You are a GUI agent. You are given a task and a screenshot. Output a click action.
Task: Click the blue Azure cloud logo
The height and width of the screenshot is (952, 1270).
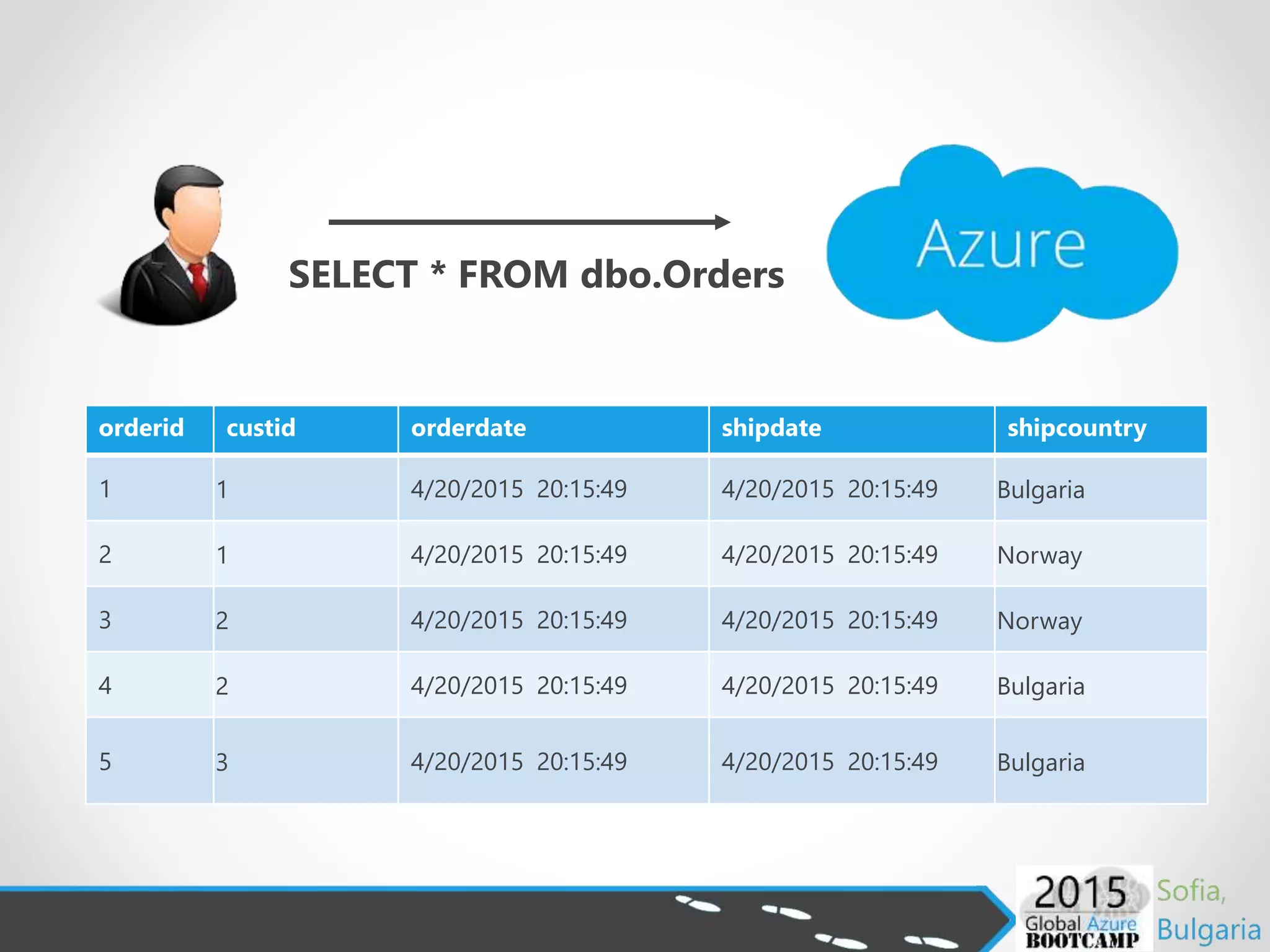pos(1001,245)
